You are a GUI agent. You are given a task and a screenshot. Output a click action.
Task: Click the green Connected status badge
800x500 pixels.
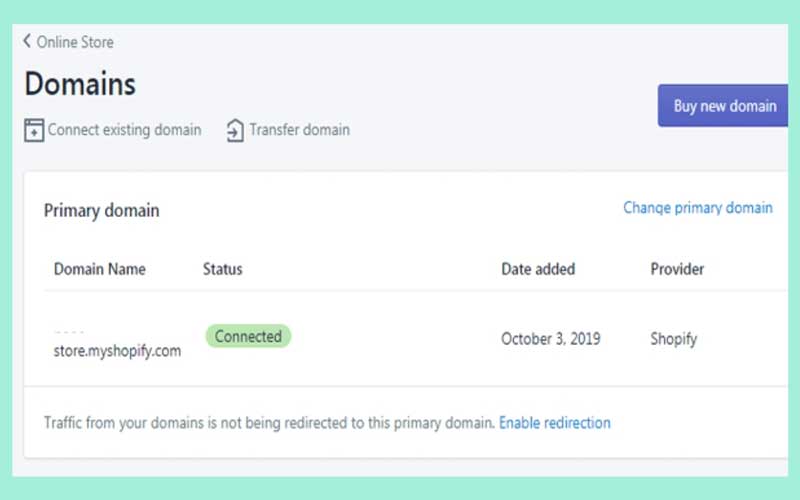tap(248, 337)
